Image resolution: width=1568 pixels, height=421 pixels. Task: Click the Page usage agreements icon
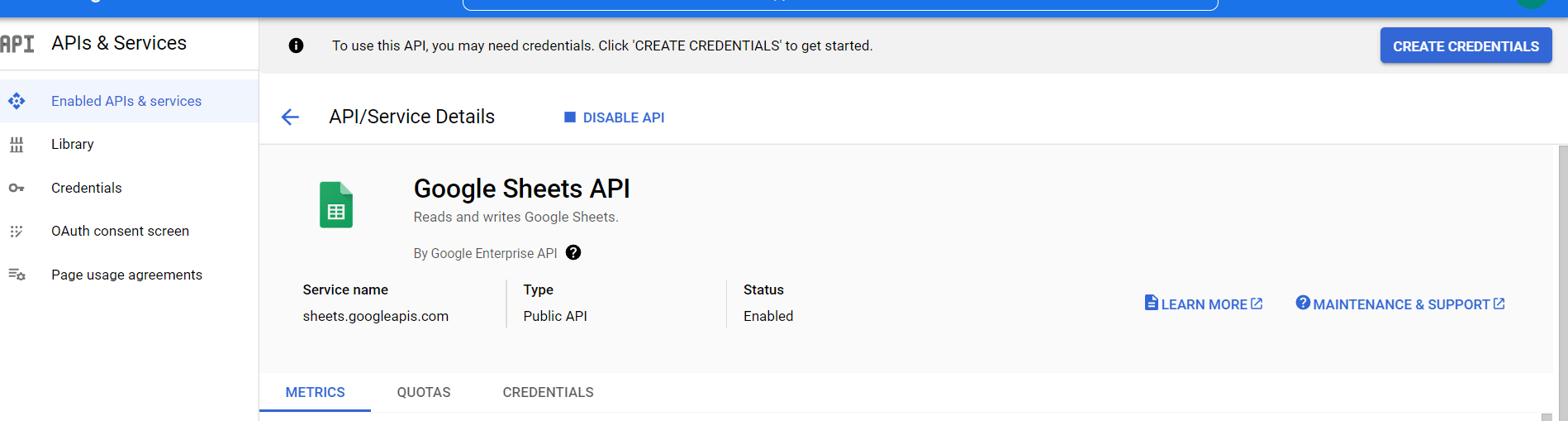(17, 275)
